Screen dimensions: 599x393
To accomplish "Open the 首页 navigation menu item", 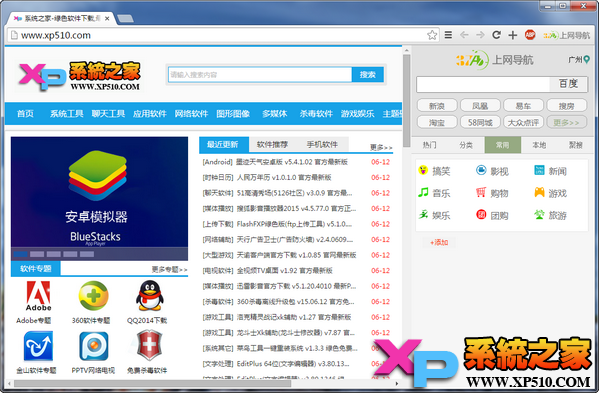I will [25, 113].
